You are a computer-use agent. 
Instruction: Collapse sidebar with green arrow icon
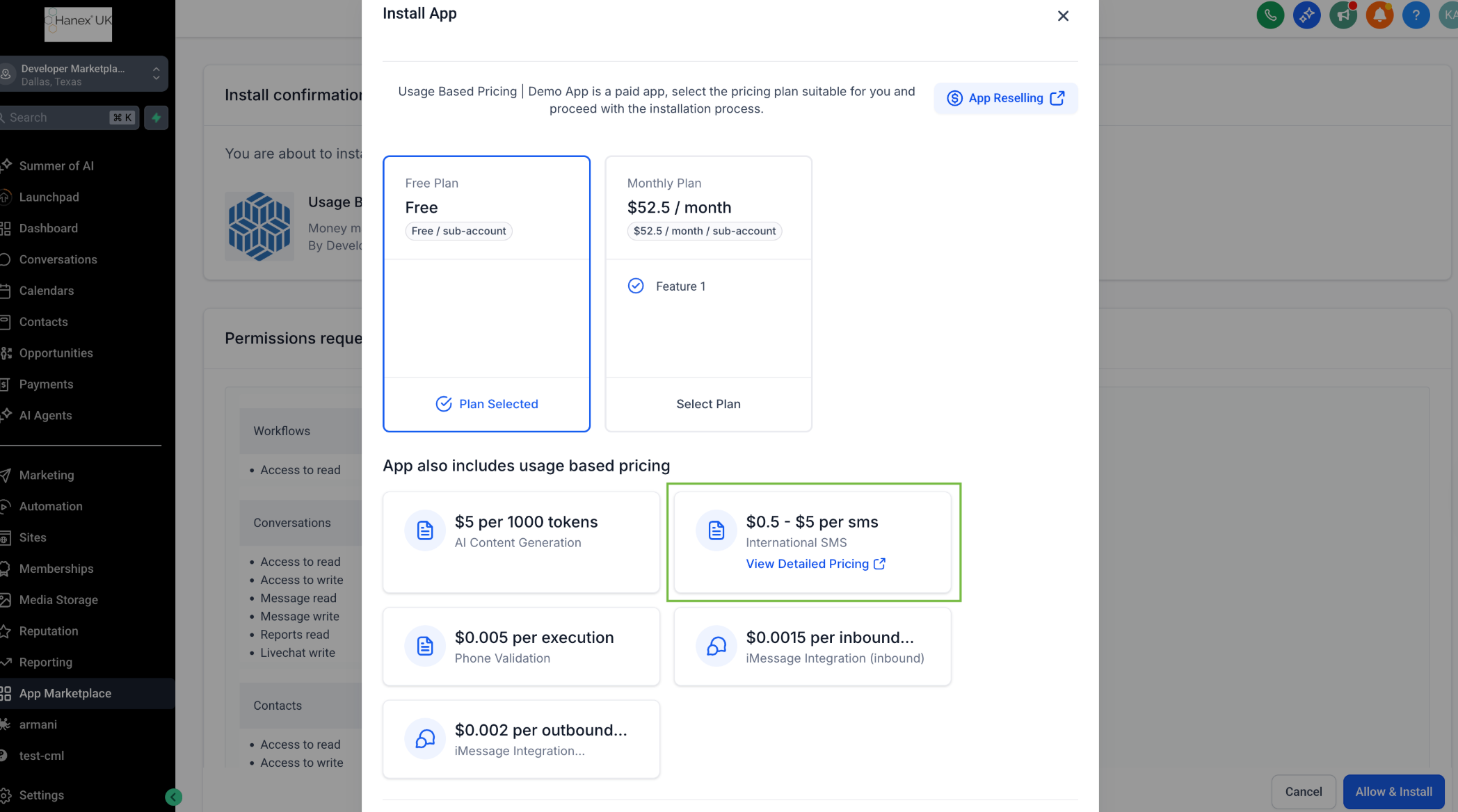pos(173,797)
